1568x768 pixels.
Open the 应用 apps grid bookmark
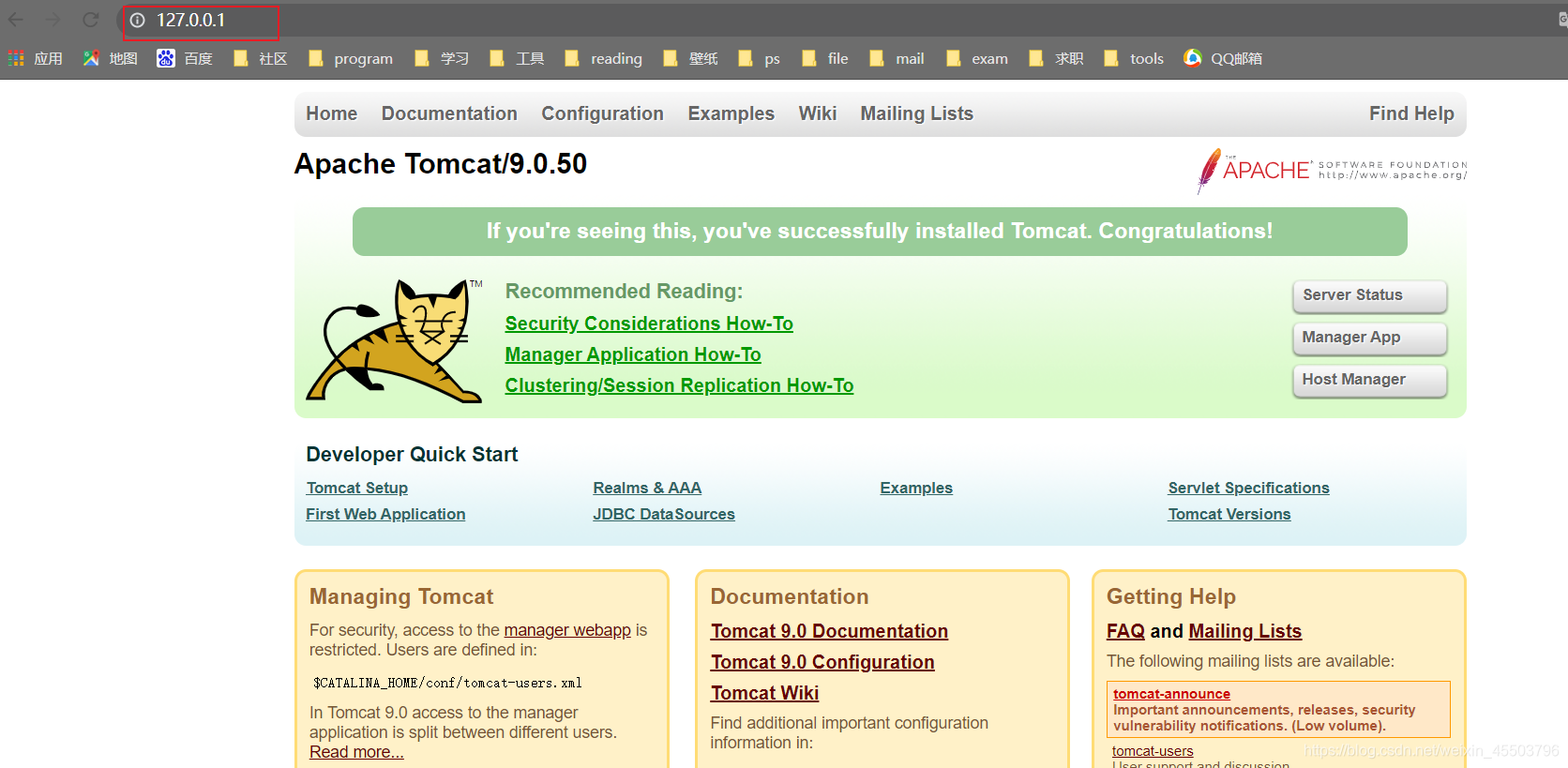coord(36,58)
